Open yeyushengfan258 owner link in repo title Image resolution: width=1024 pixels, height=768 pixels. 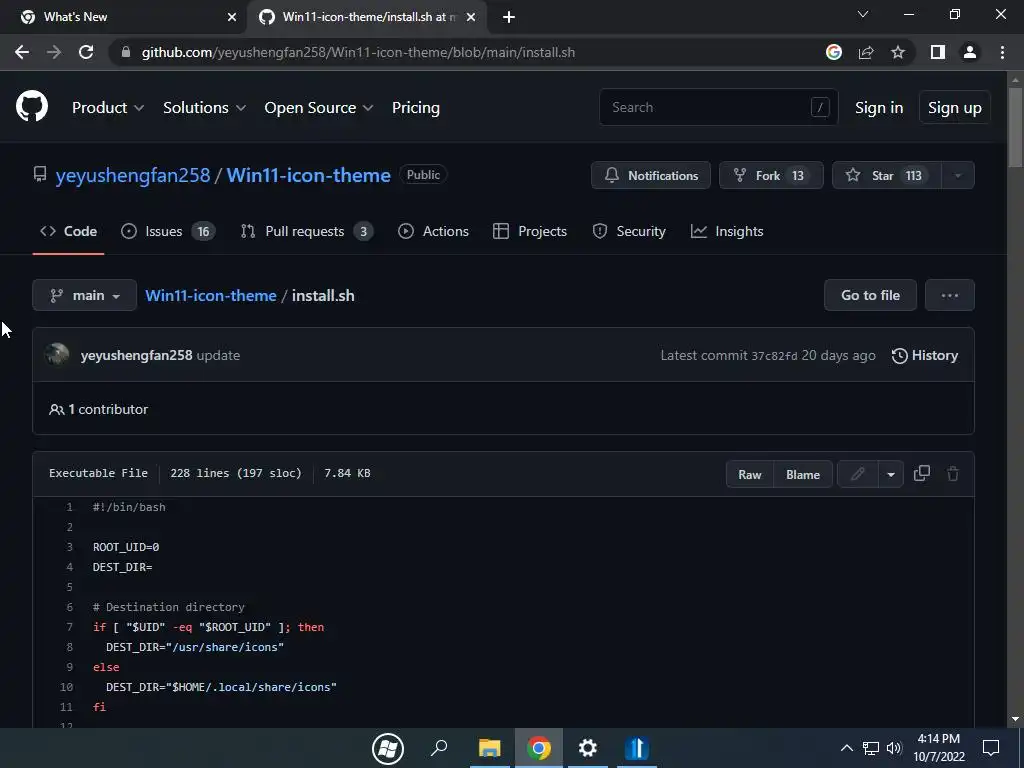[133, 175]
